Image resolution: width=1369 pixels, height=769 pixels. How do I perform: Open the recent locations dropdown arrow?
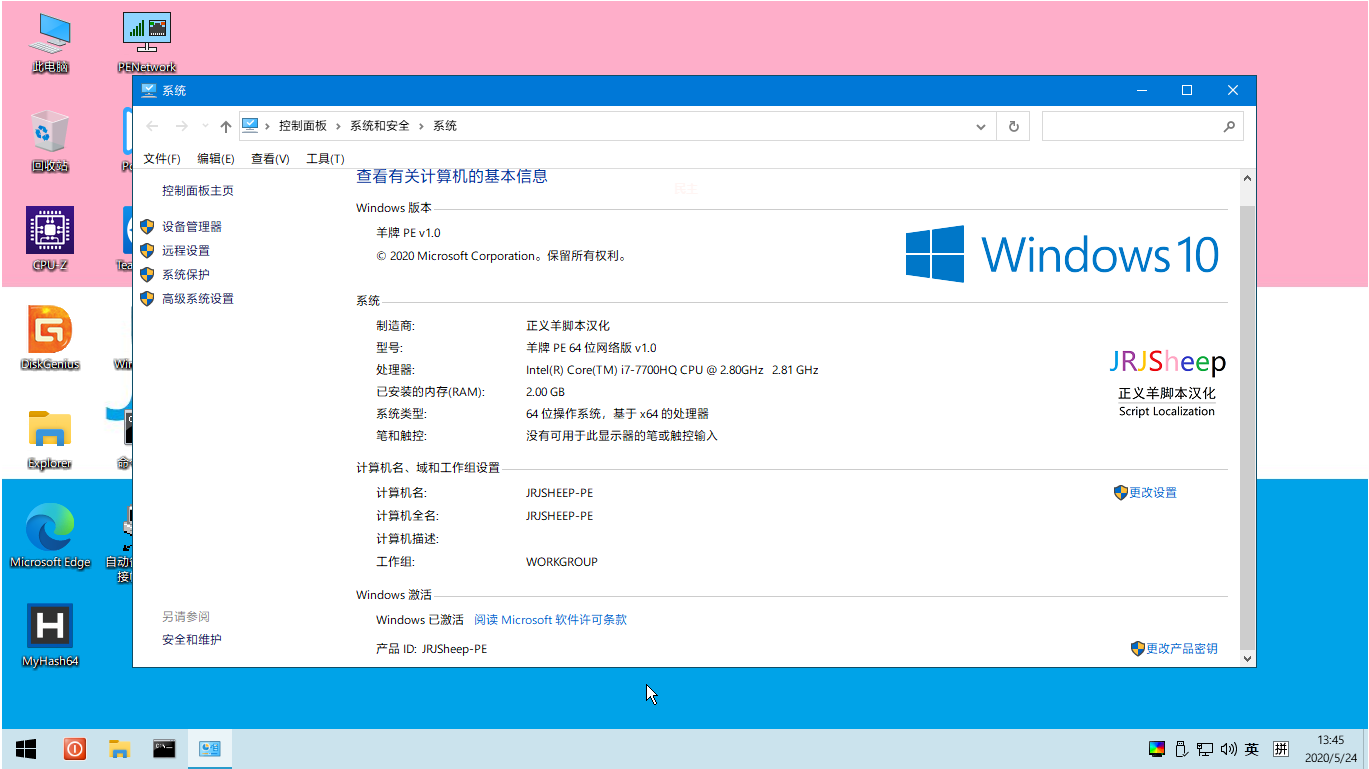205,126
